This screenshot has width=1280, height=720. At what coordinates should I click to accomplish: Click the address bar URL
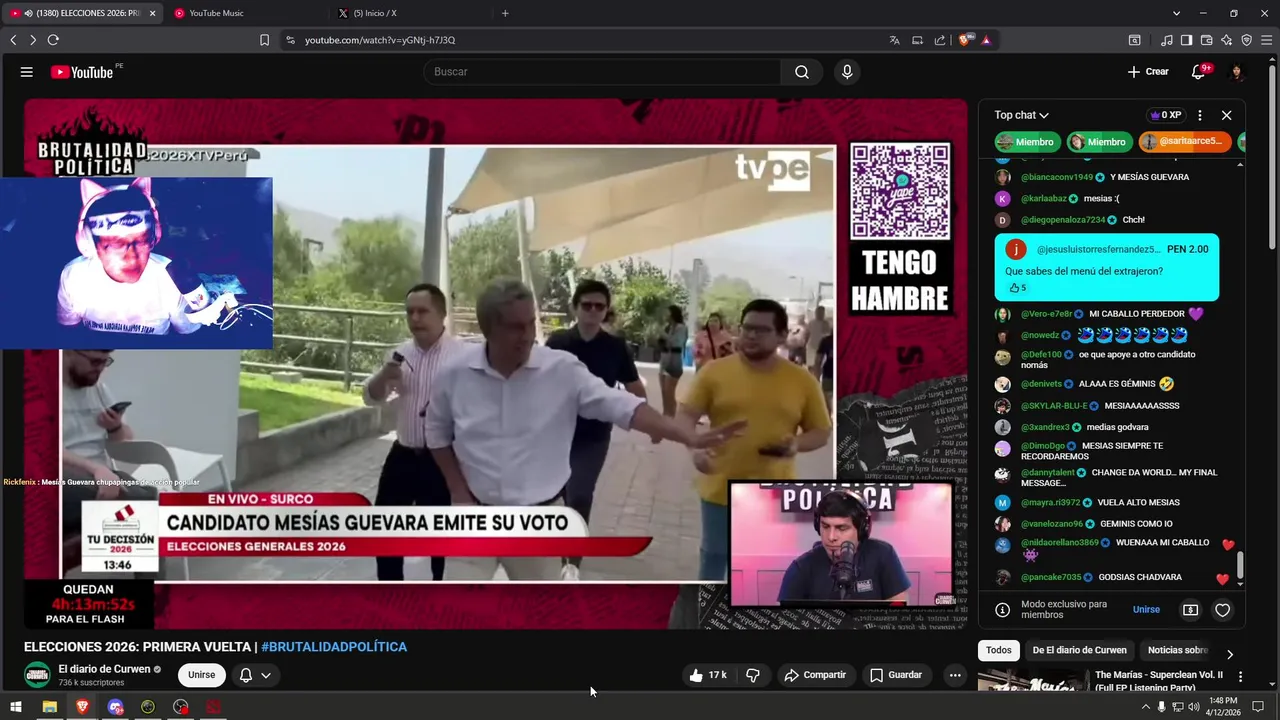(x=380, y=40)
